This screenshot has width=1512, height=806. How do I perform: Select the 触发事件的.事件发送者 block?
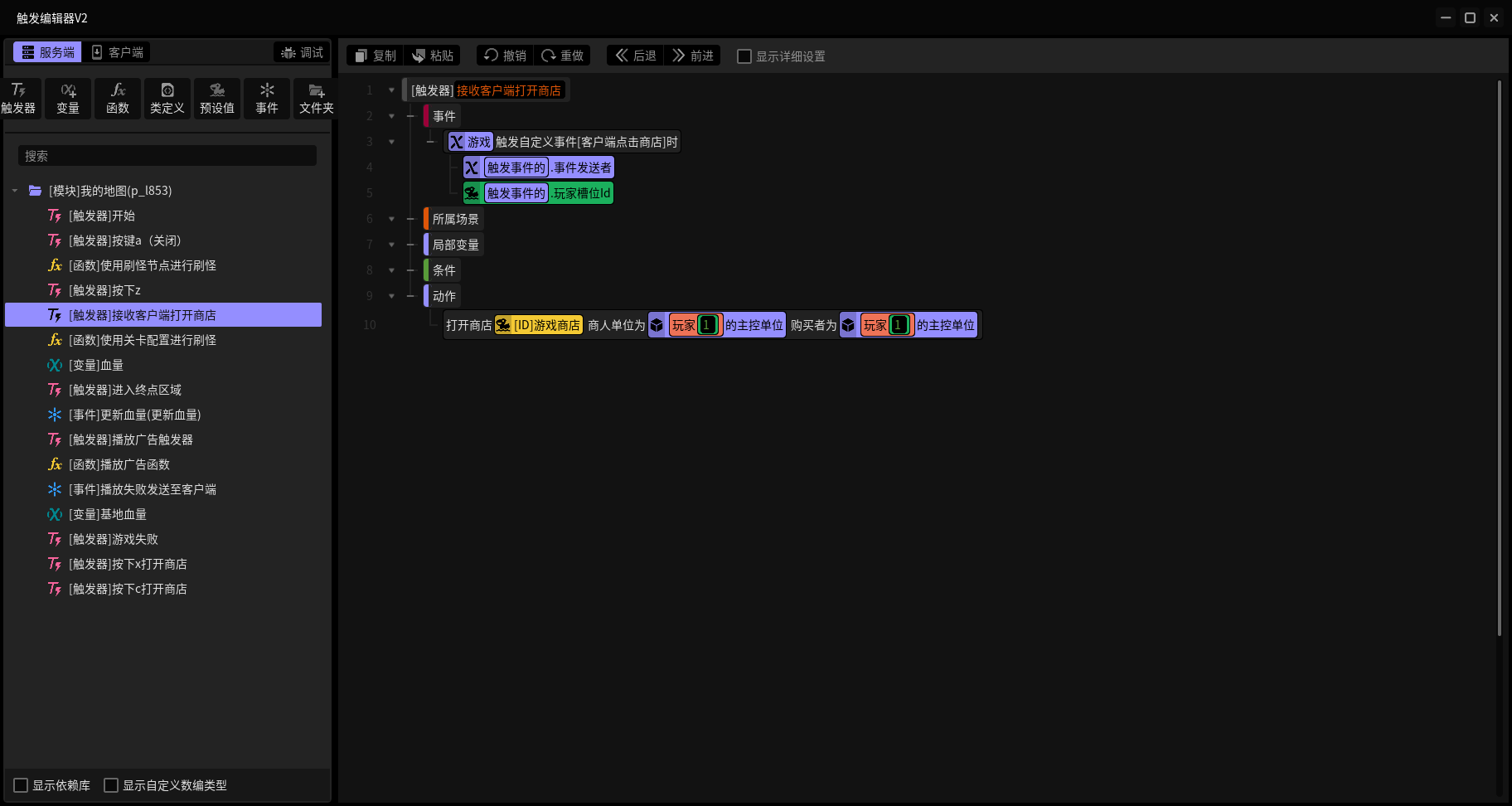point(539,168)
